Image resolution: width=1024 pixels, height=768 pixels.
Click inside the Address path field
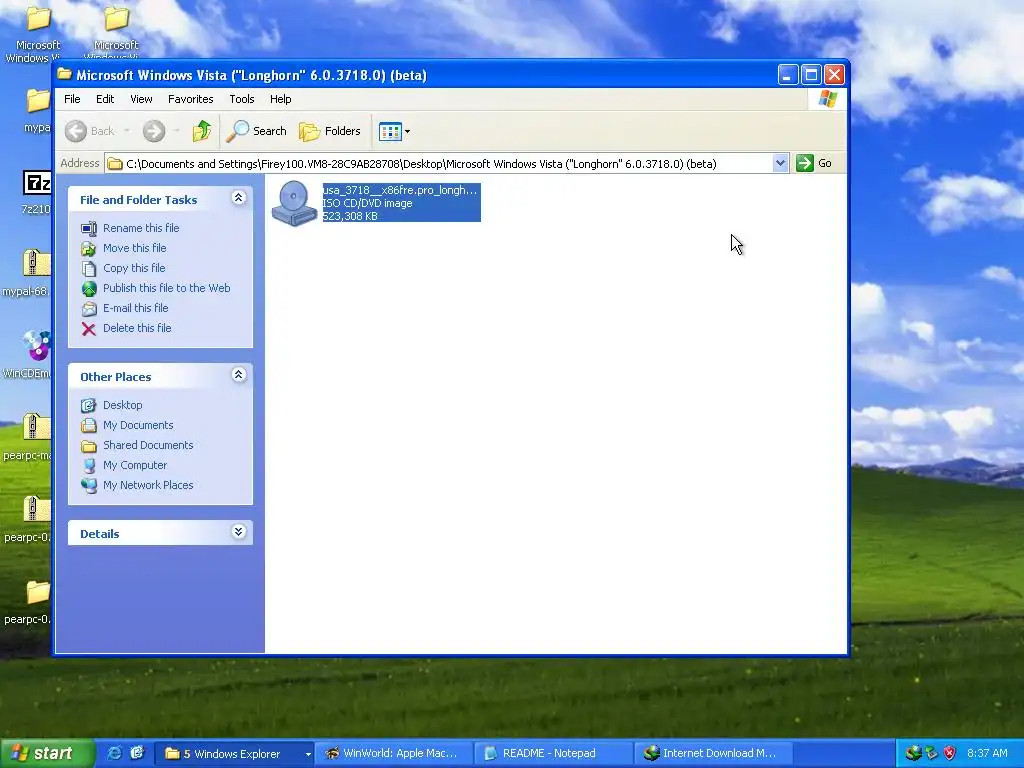[x=439, y=163]
